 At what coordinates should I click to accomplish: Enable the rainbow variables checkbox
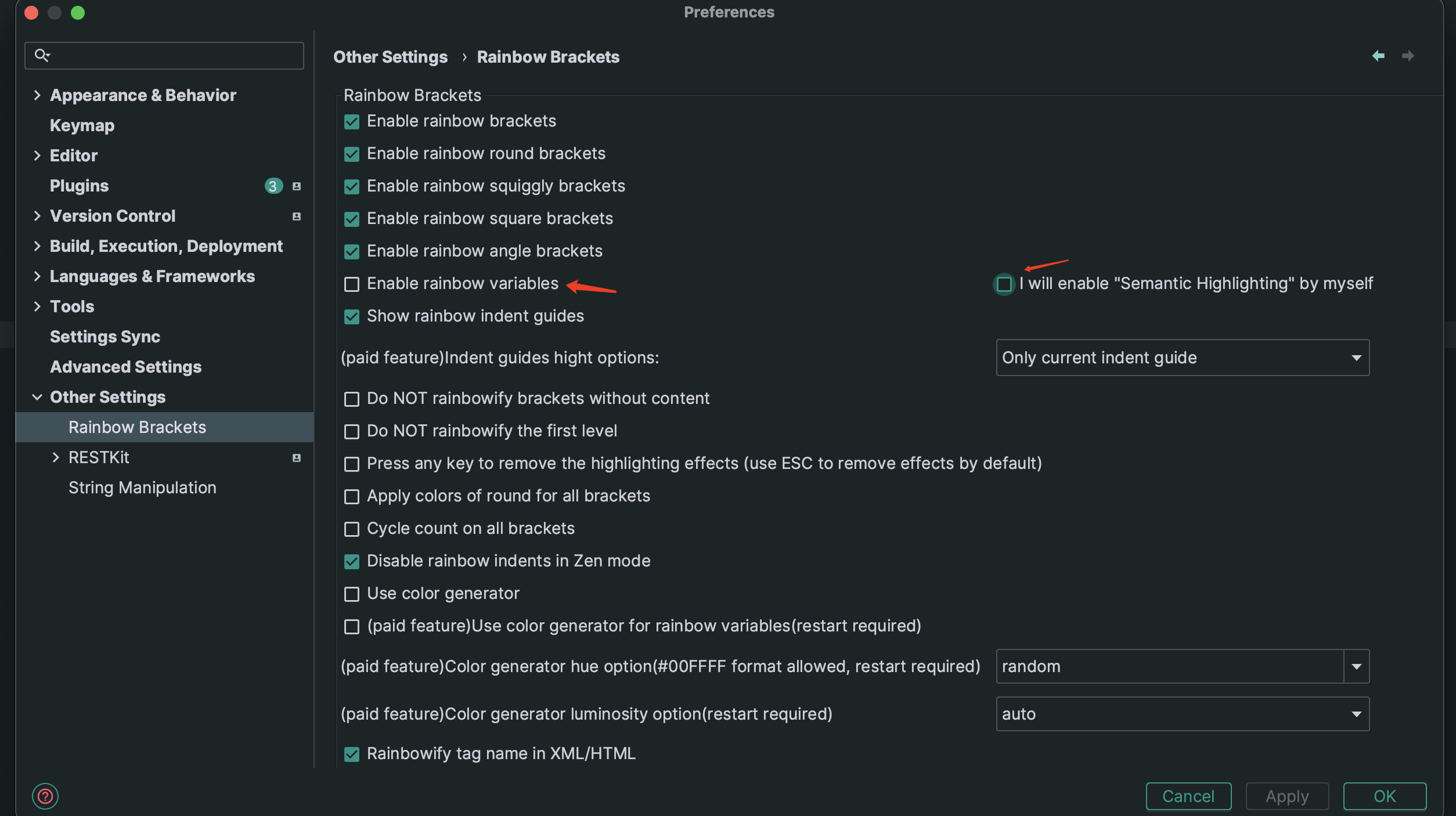click(x=351, y=284)
